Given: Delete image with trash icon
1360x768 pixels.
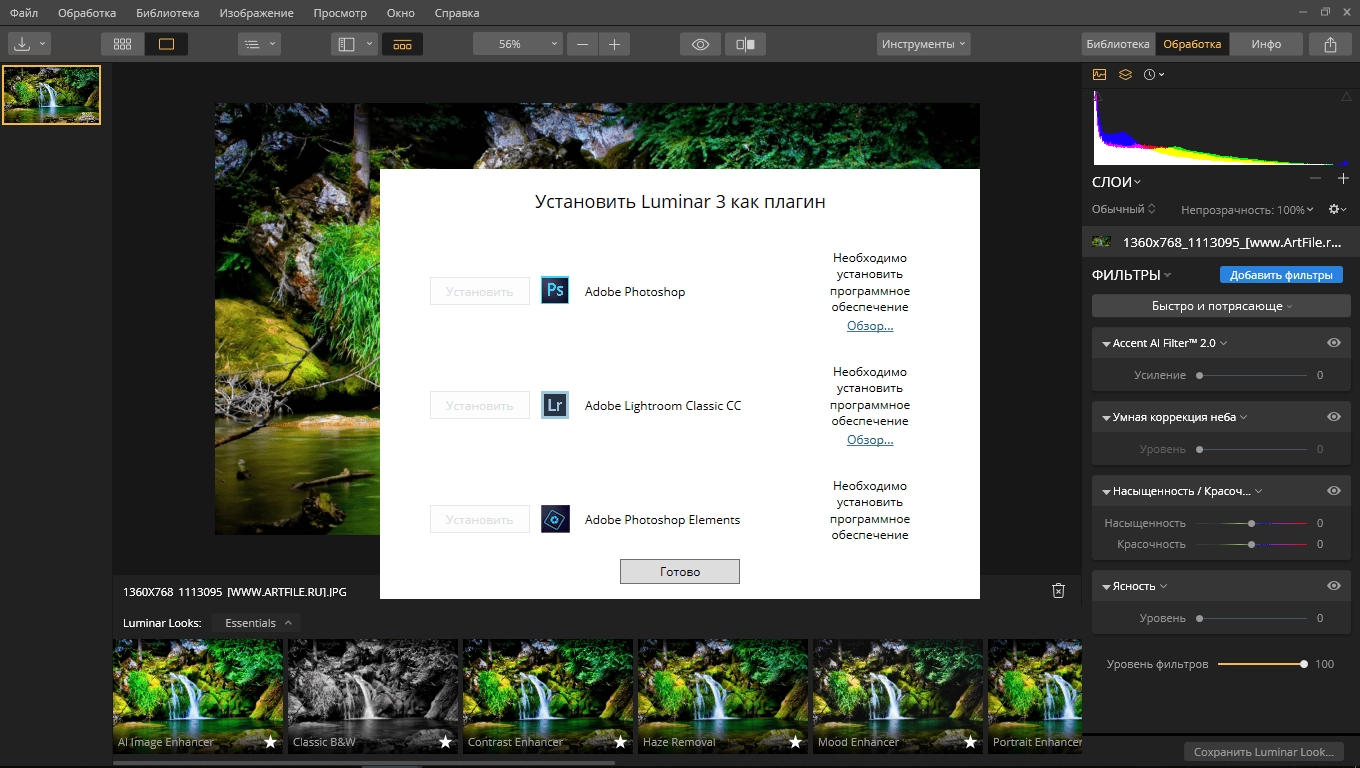Looking at the screenshot, I should click(x=1059, y=591).
